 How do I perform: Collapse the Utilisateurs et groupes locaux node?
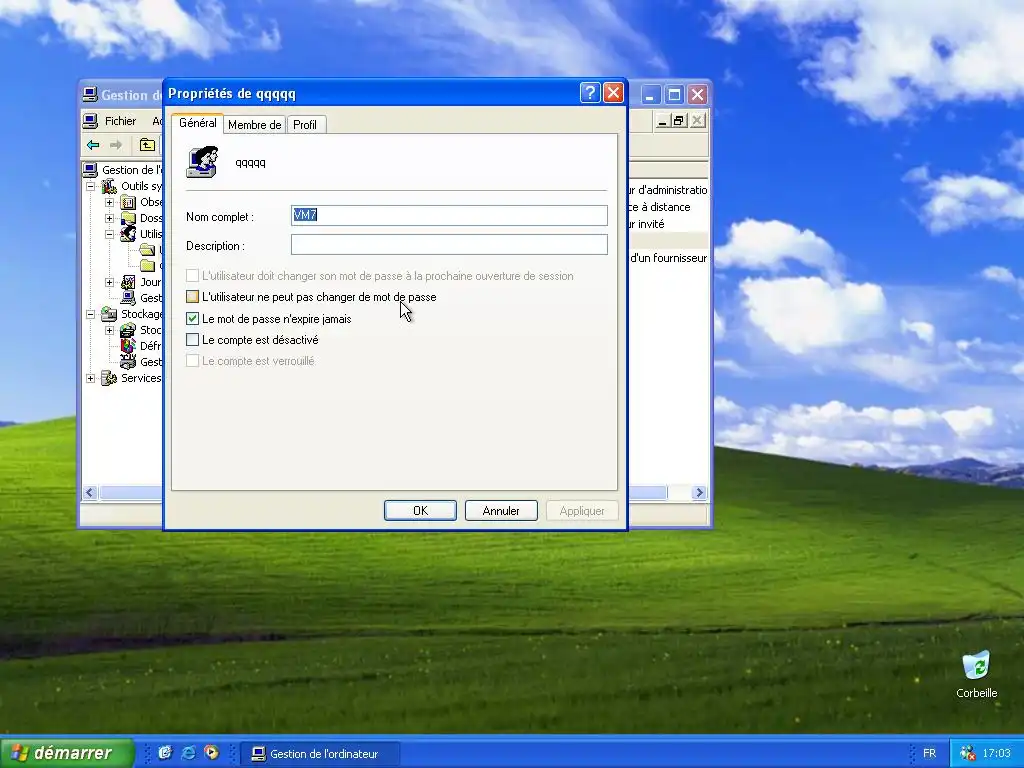click(110, 234)
